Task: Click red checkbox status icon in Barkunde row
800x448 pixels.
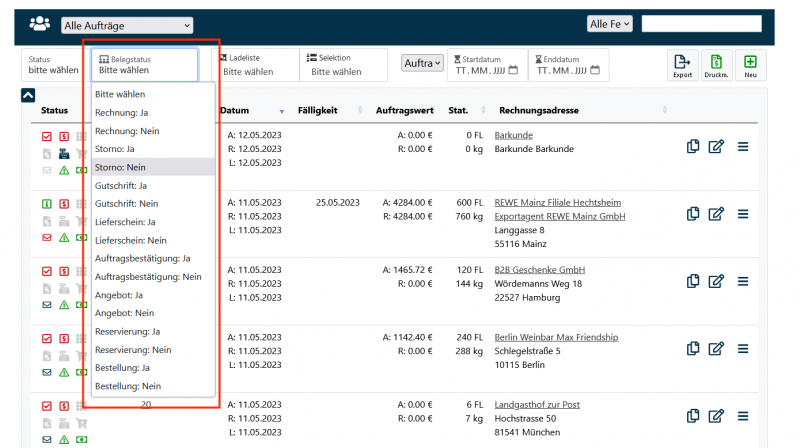Action: click(x=46, y=137)
